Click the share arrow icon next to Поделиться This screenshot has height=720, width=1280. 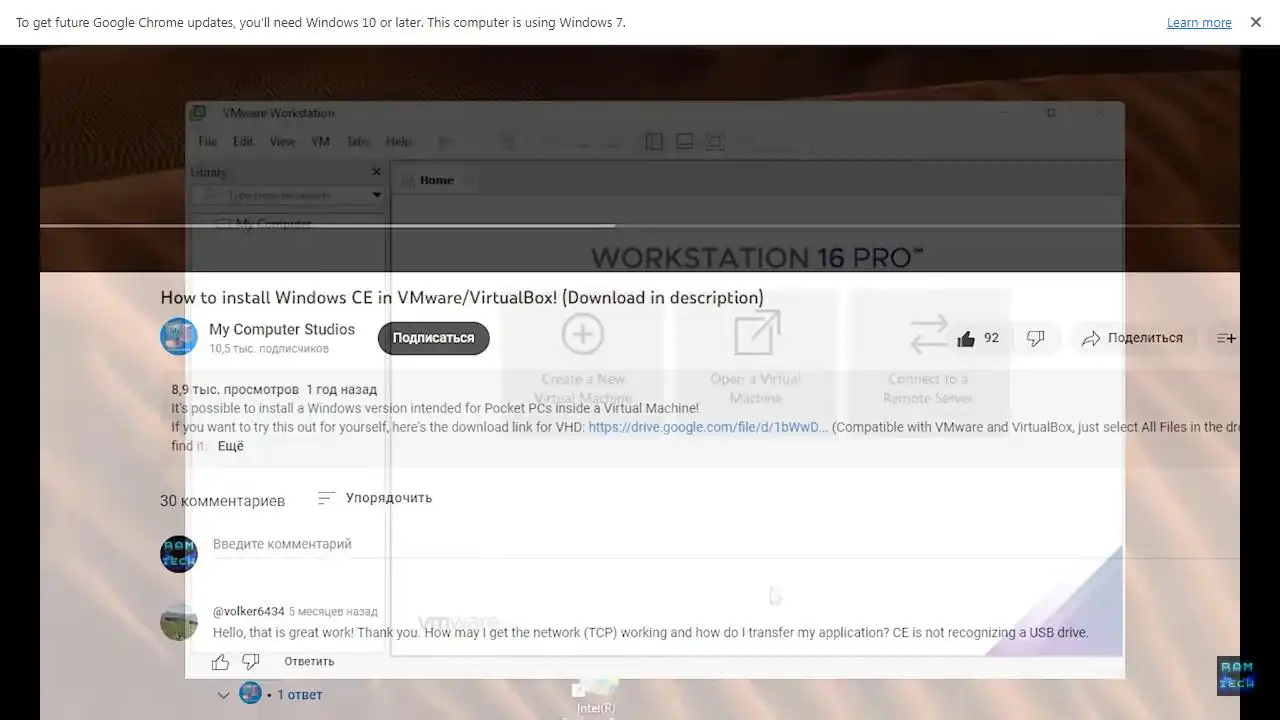[x=1091, y=338]
